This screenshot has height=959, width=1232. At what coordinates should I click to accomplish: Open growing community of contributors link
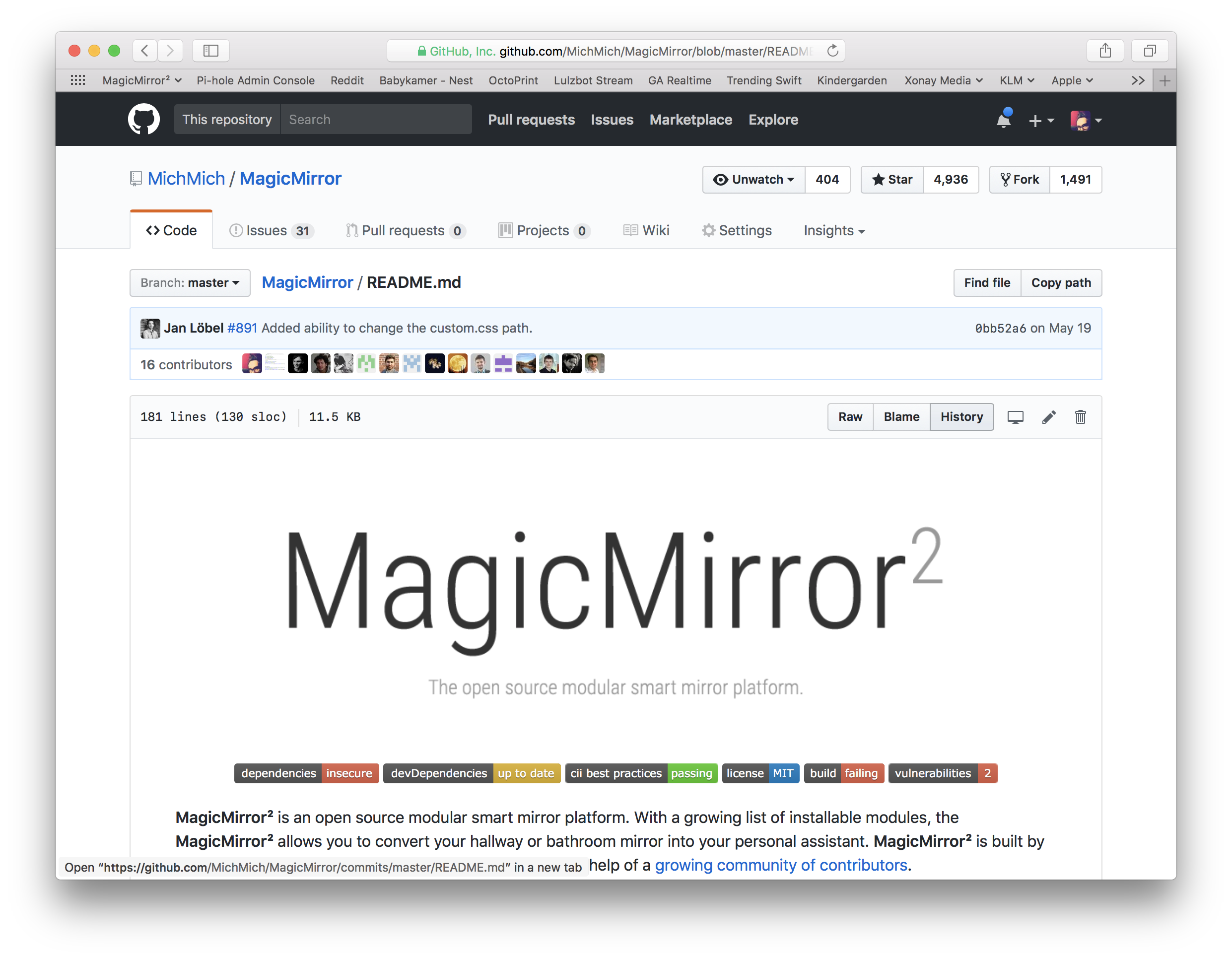(x=781, y=865)
